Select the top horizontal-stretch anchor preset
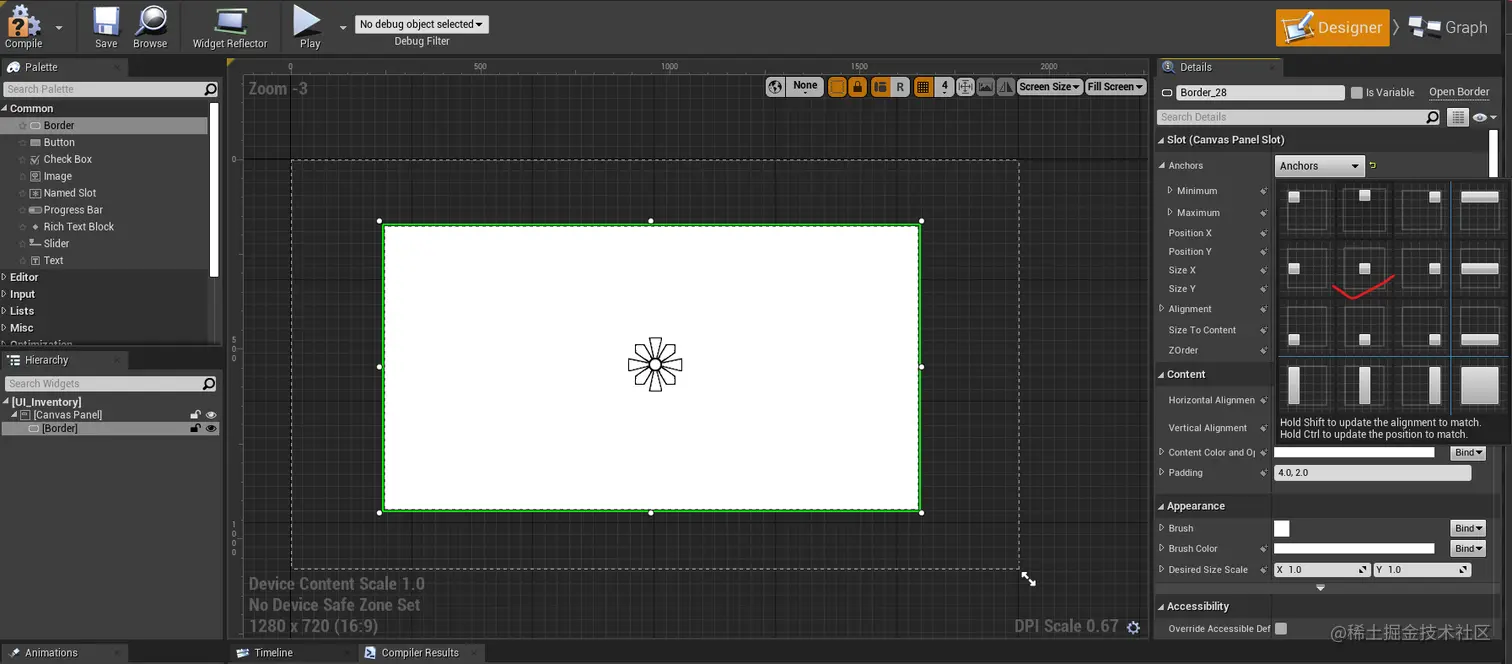The image size is (1512, 664). [1480, 210]
